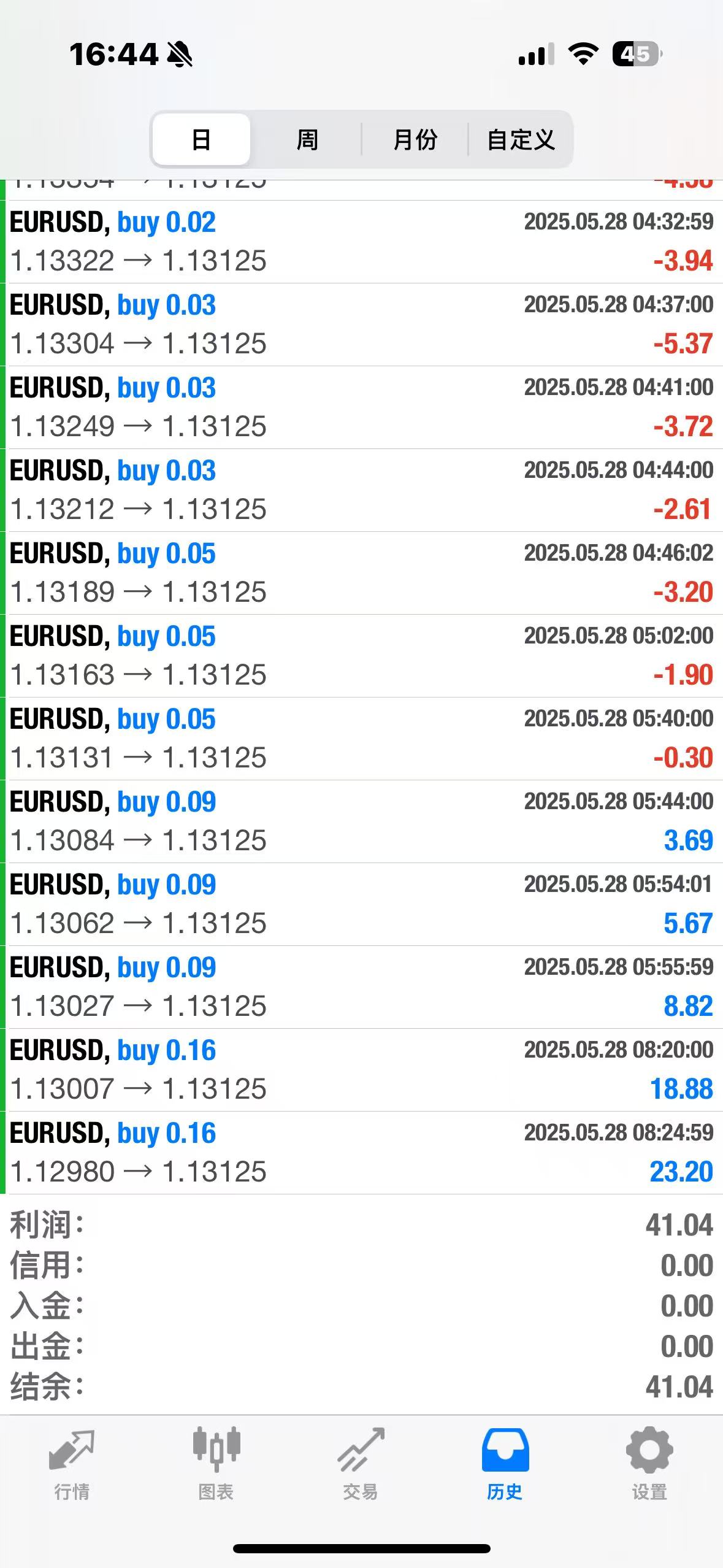Open the 设置 settings gear icon
Image resolution: width=723 pixels, height=1568 pixels.
click(x=649, y=1450)
